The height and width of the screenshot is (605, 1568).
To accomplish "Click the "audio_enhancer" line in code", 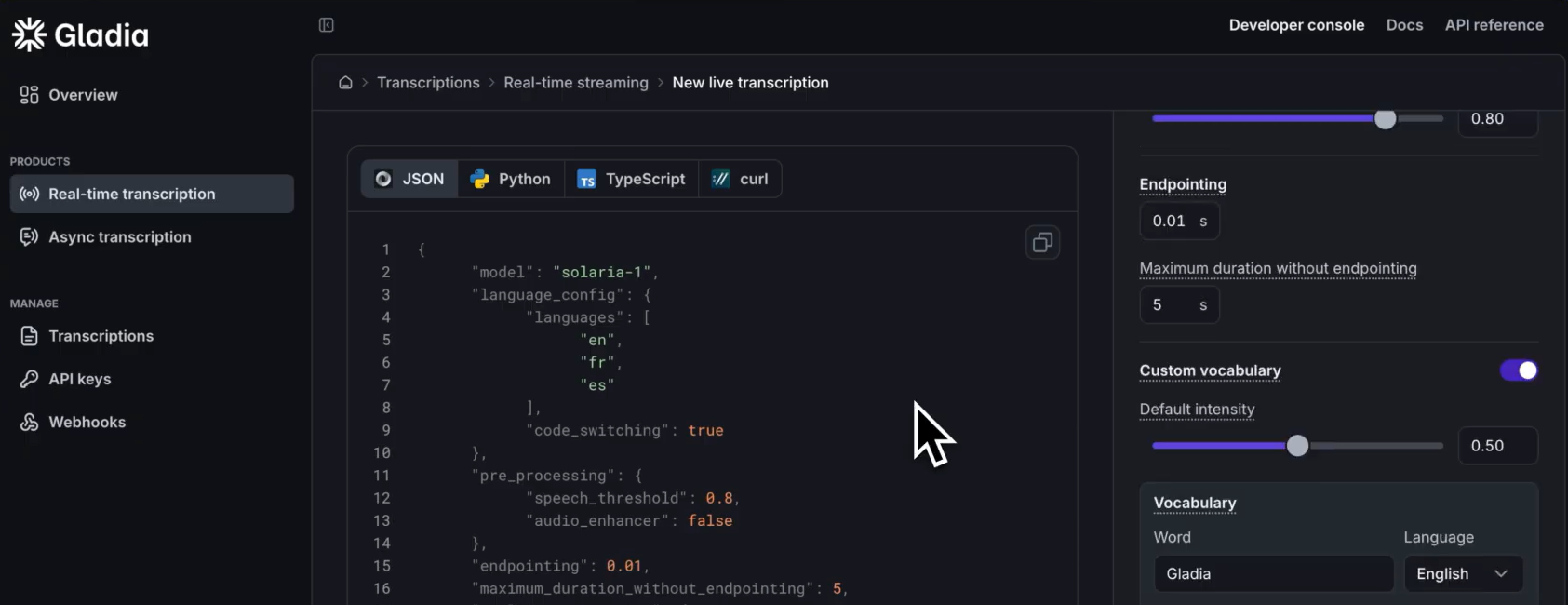I will 629,521.
